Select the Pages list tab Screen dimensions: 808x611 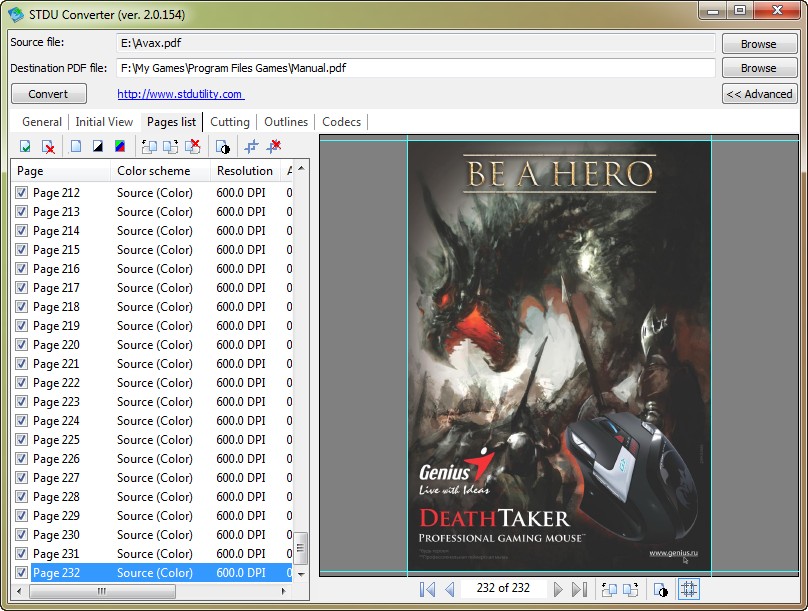coord(172,122)
